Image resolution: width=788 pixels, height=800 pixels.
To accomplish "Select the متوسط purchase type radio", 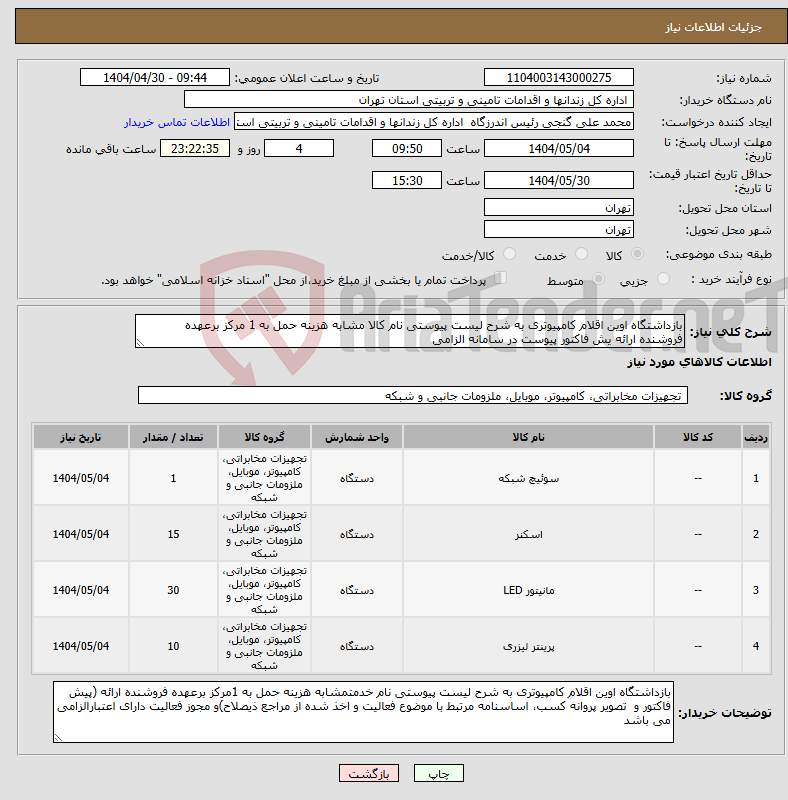I will (598, 279).
